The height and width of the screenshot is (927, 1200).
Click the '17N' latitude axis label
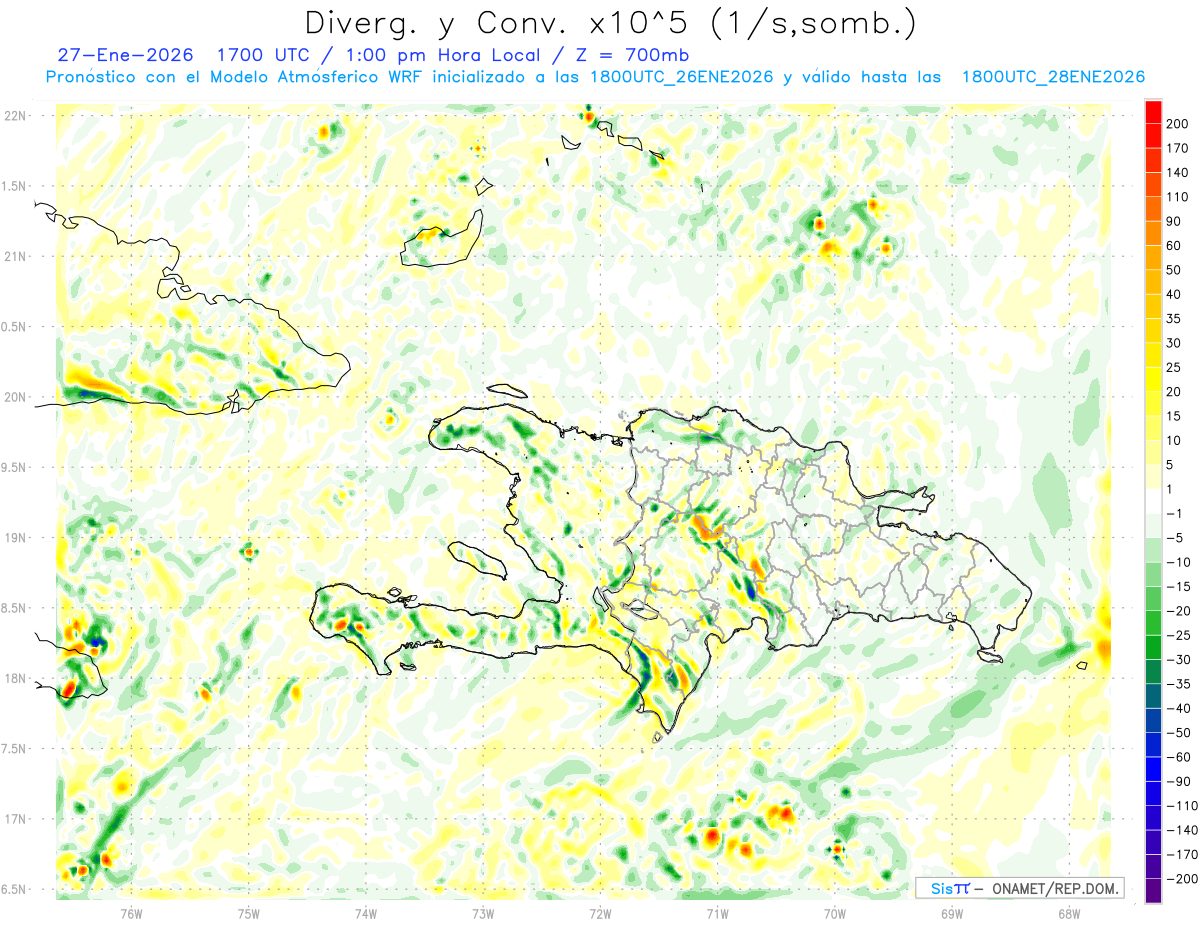click(17, 819)
